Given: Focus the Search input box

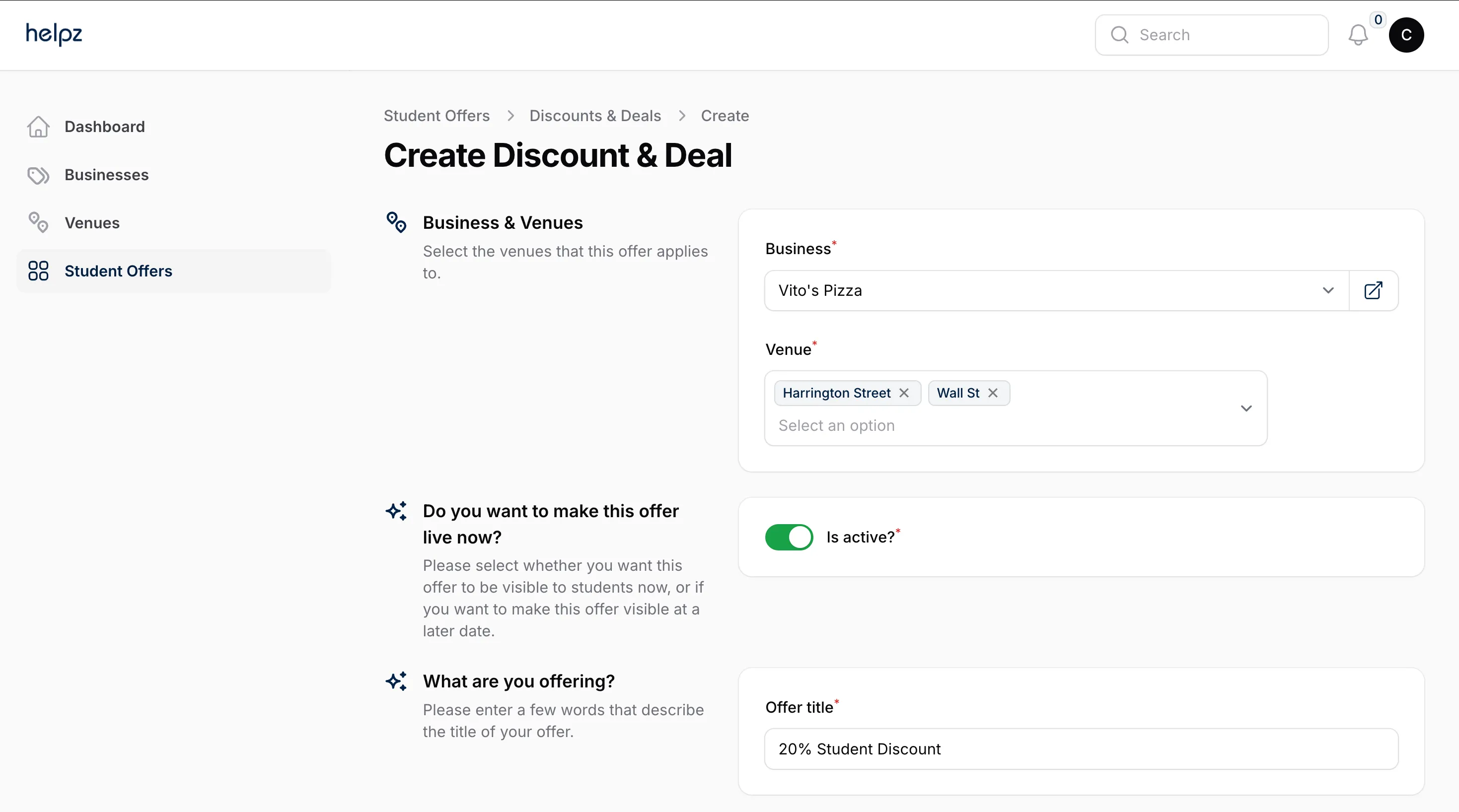Looking at the screenshot, I should pos(1212,35).
